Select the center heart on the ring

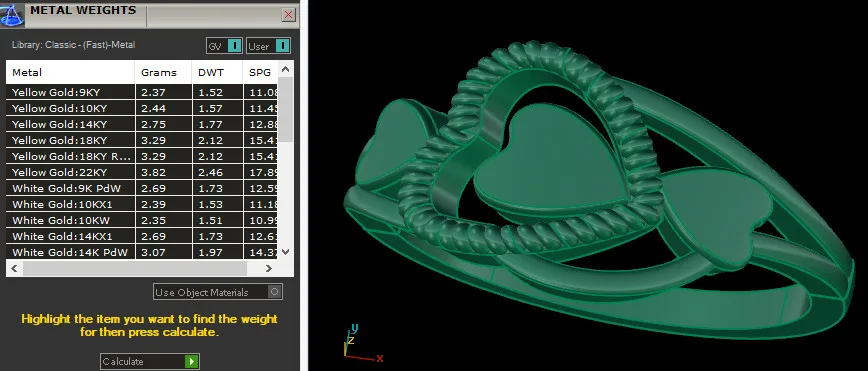(551, 159)
